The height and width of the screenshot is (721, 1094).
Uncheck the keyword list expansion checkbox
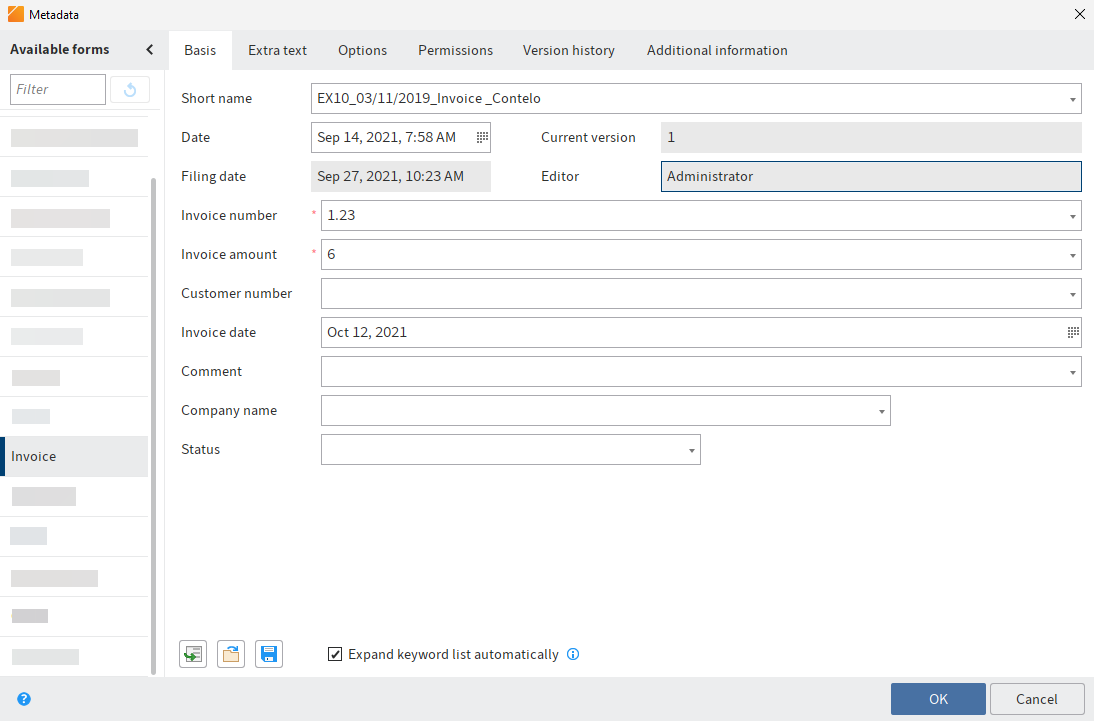pyautogui.click(x=335, y=654)
